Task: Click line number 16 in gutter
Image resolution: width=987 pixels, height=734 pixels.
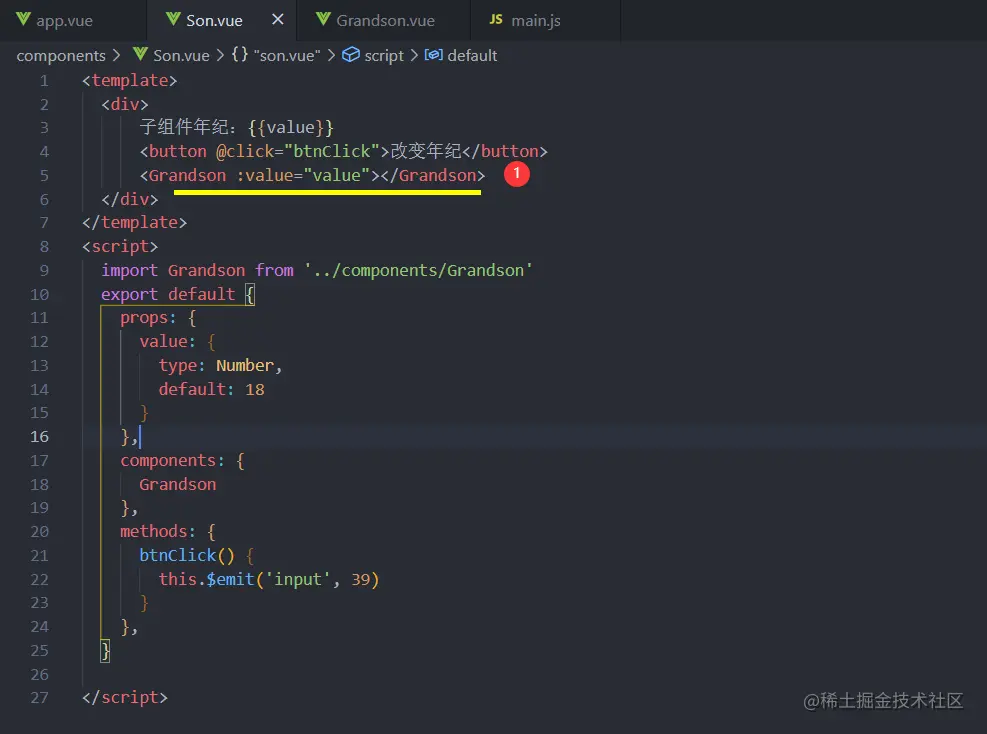Action: pyautogui.click(x=39, y=436)
